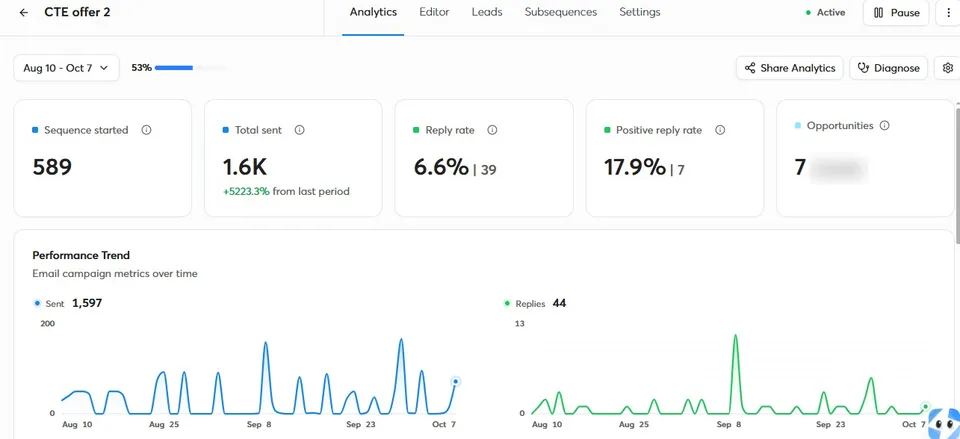Click Share Analytics button
Viewport: 960px width, 439px height.
(790, 68)
